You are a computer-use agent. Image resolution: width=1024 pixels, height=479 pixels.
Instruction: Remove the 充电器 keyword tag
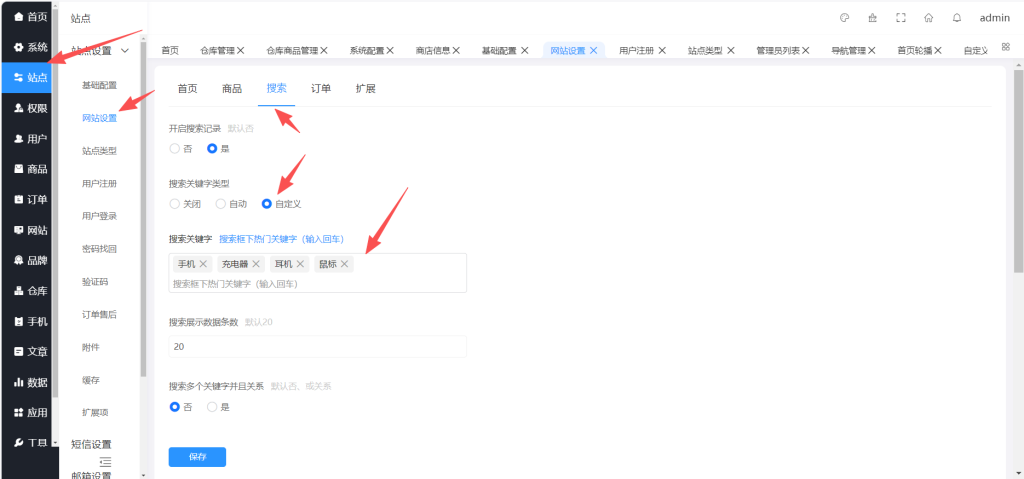(x=256, y=264)
